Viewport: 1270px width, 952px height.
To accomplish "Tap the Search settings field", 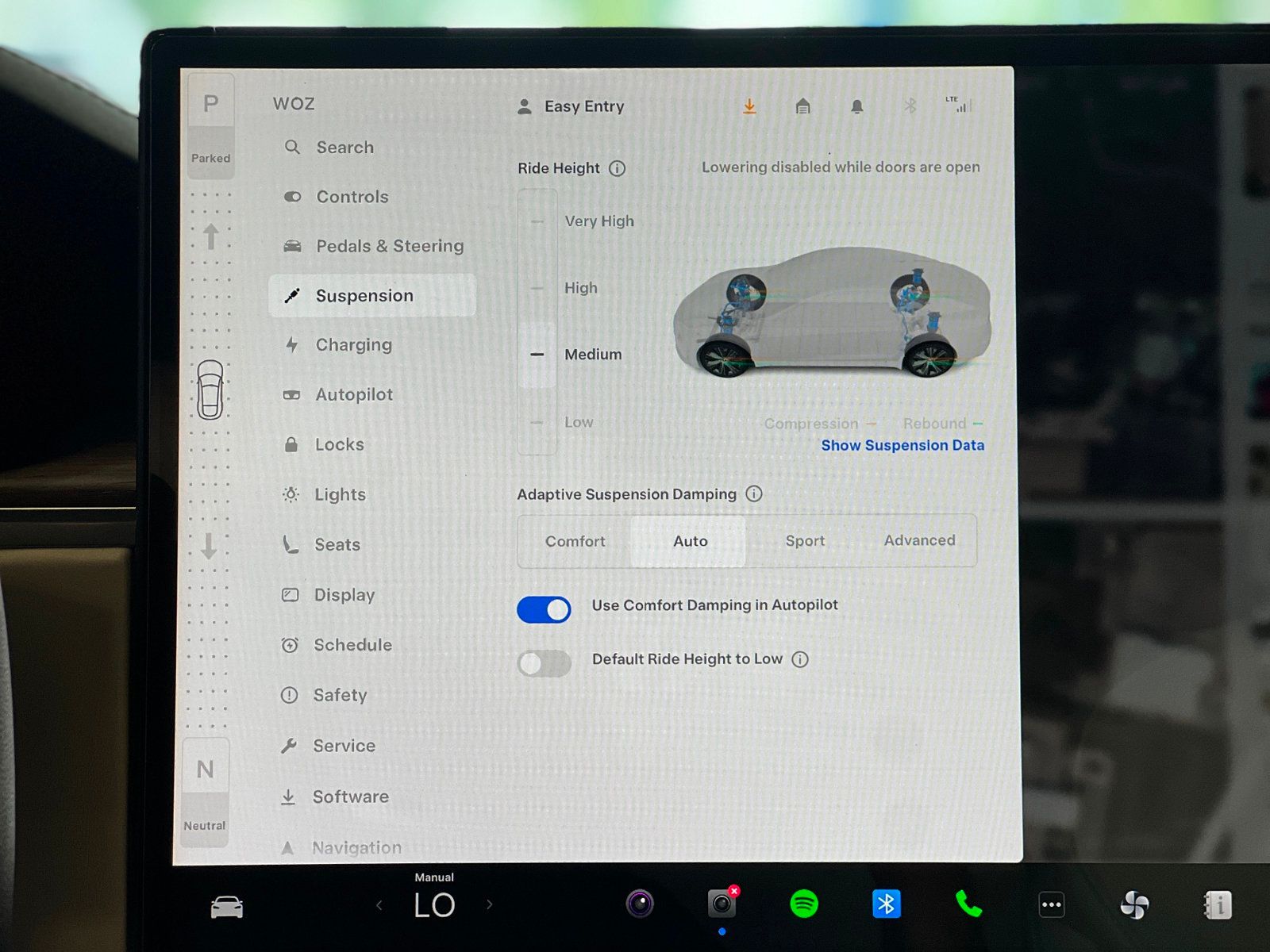I will (344, 148).
